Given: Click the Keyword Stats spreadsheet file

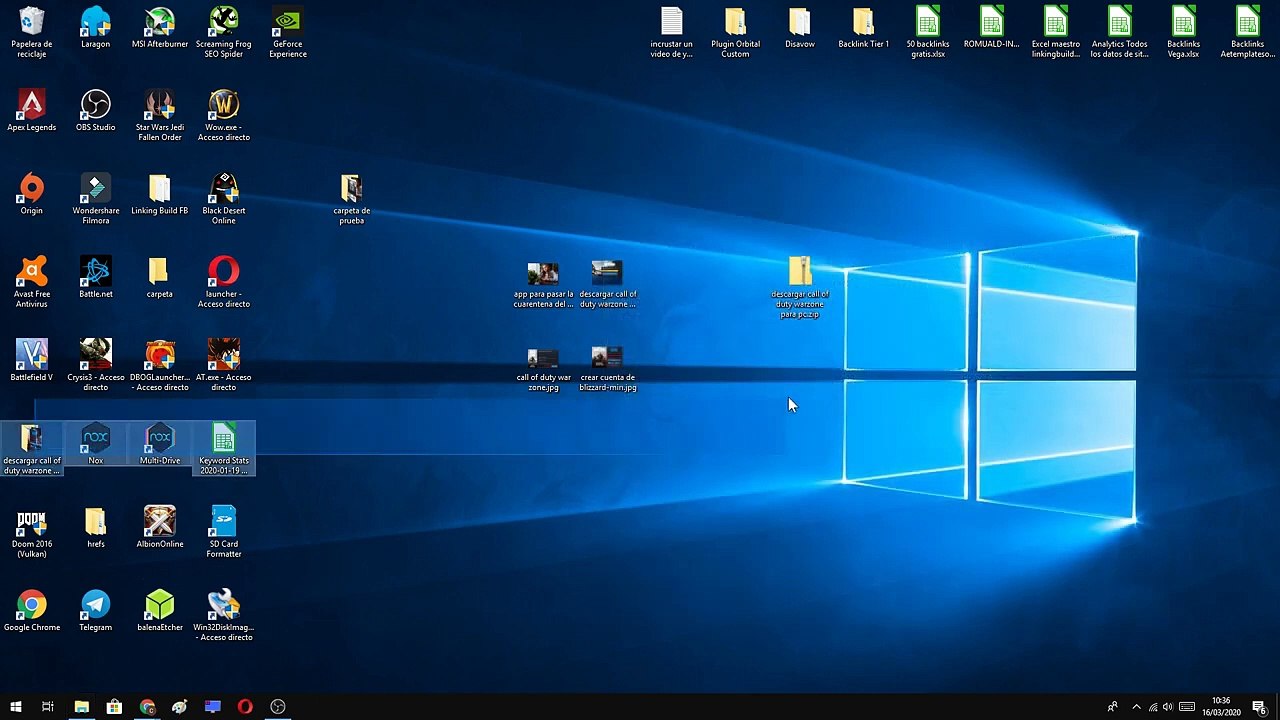Looking at the screenshot, I should click(223, 449).
